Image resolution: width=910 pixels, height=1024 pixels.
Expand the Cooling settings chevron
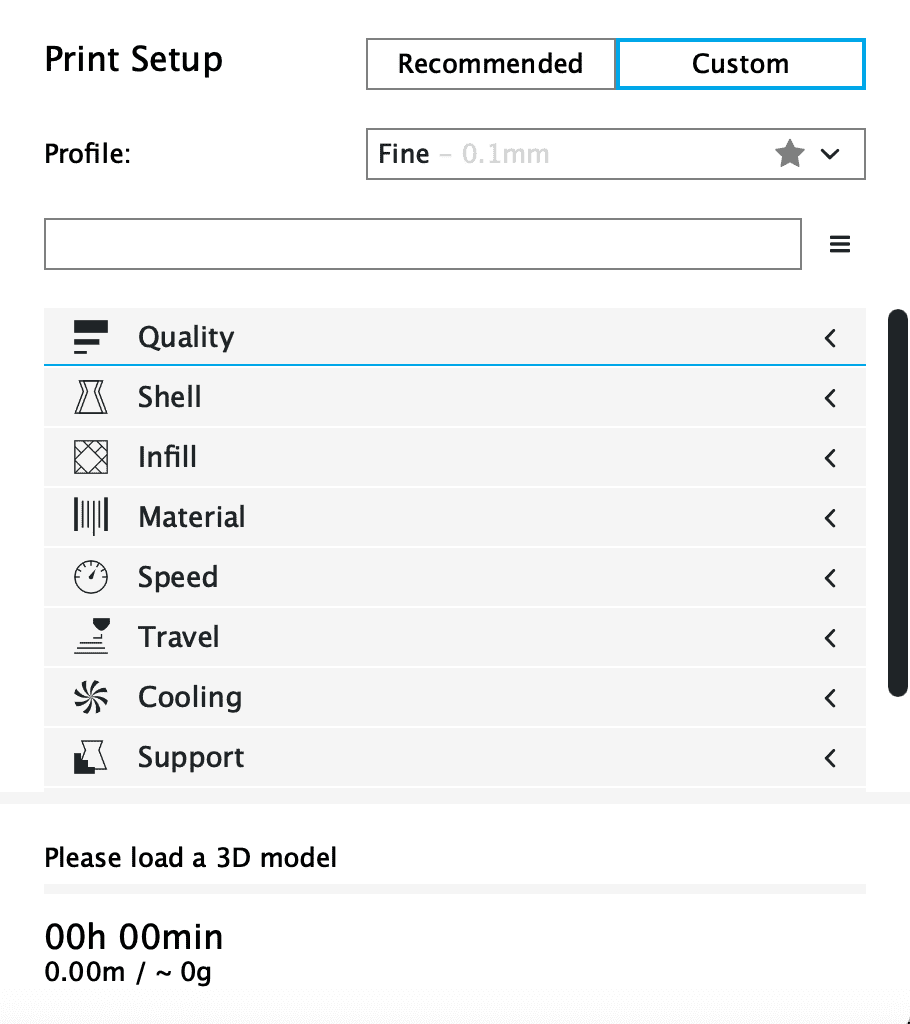[830, 698]
